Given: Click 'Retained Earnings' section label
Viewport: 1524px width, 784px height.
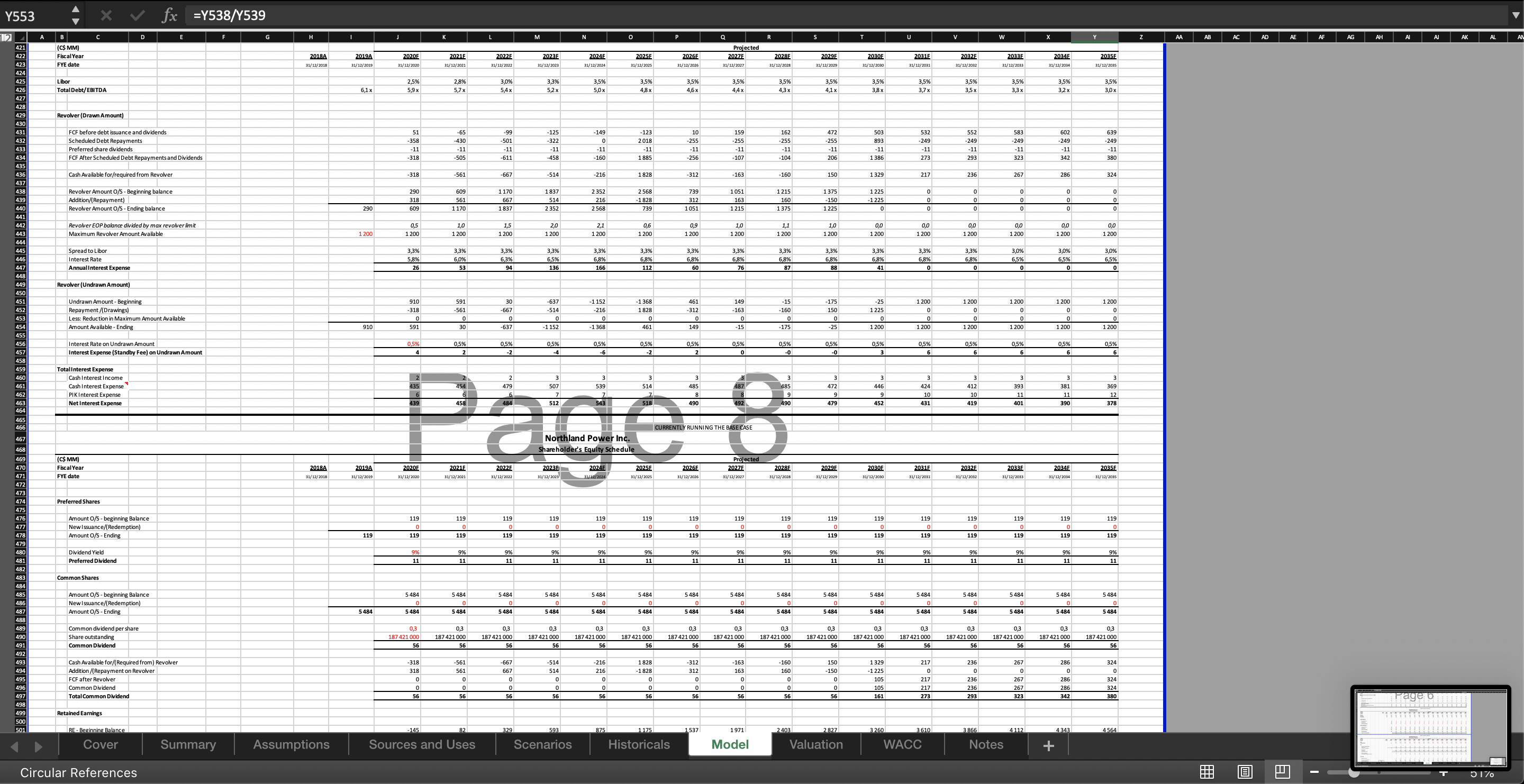Looking at the screenshot, I should point(79,713).
